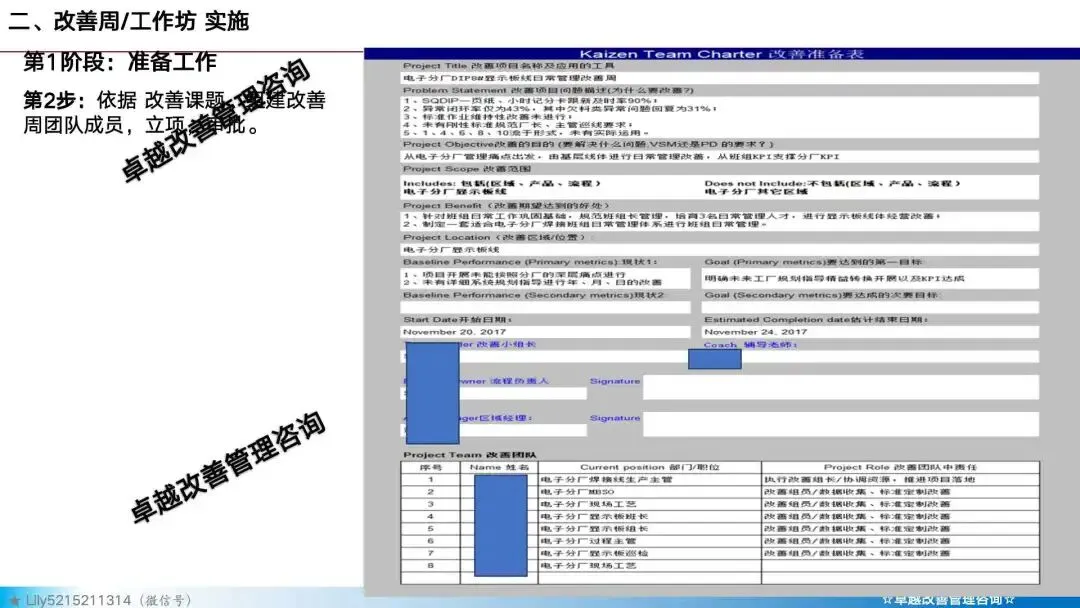Click Goal (Secondary metrics) label
This screenshot has width=1080, height=608.
(820, 295)
